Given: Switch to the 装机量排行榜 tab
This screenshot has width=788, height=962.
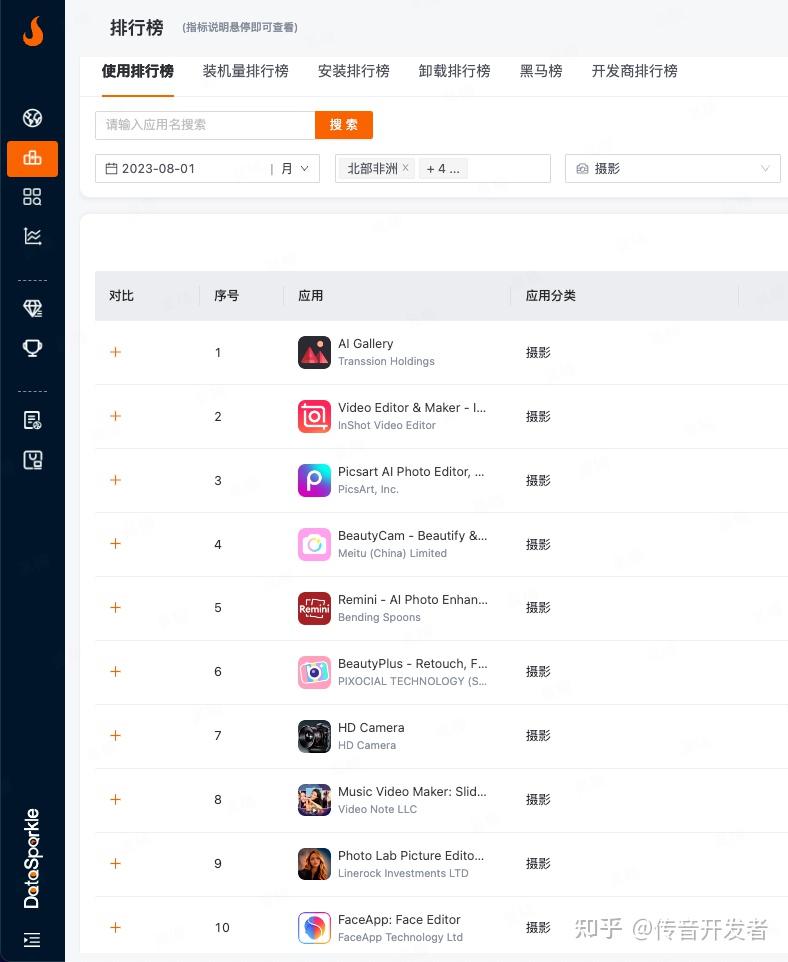Looking at the screenshot, I should pos(245,71).
